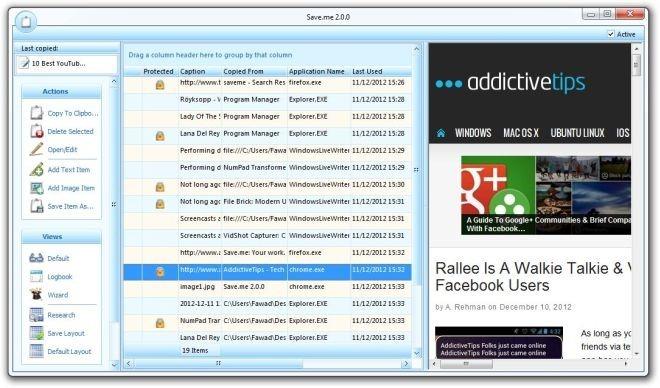Click the A. Rehman author link

coord(465,307)
